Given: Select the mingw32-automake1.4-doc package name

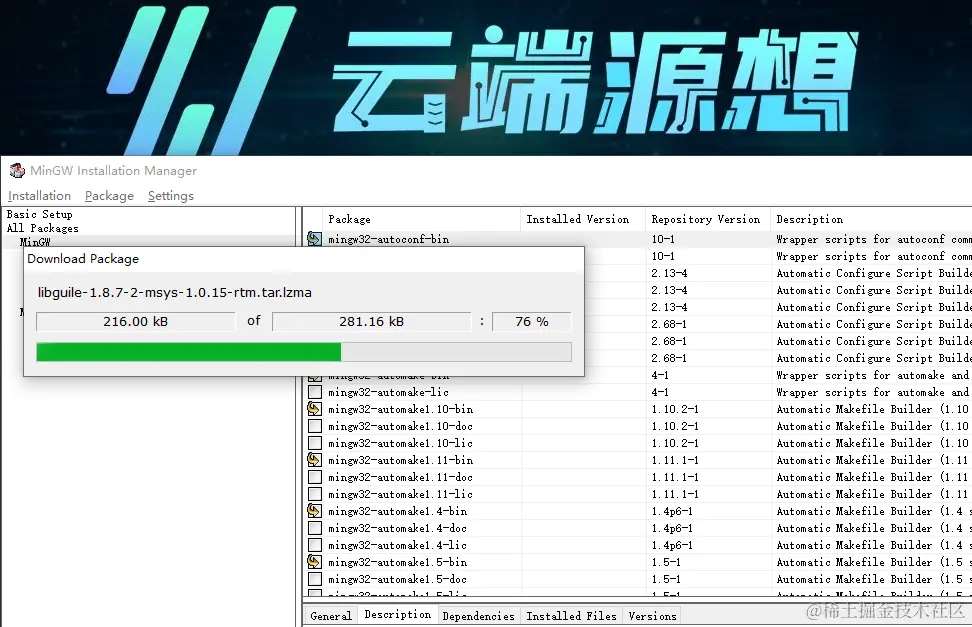Looking at the screenshot, I should (397, 528).
